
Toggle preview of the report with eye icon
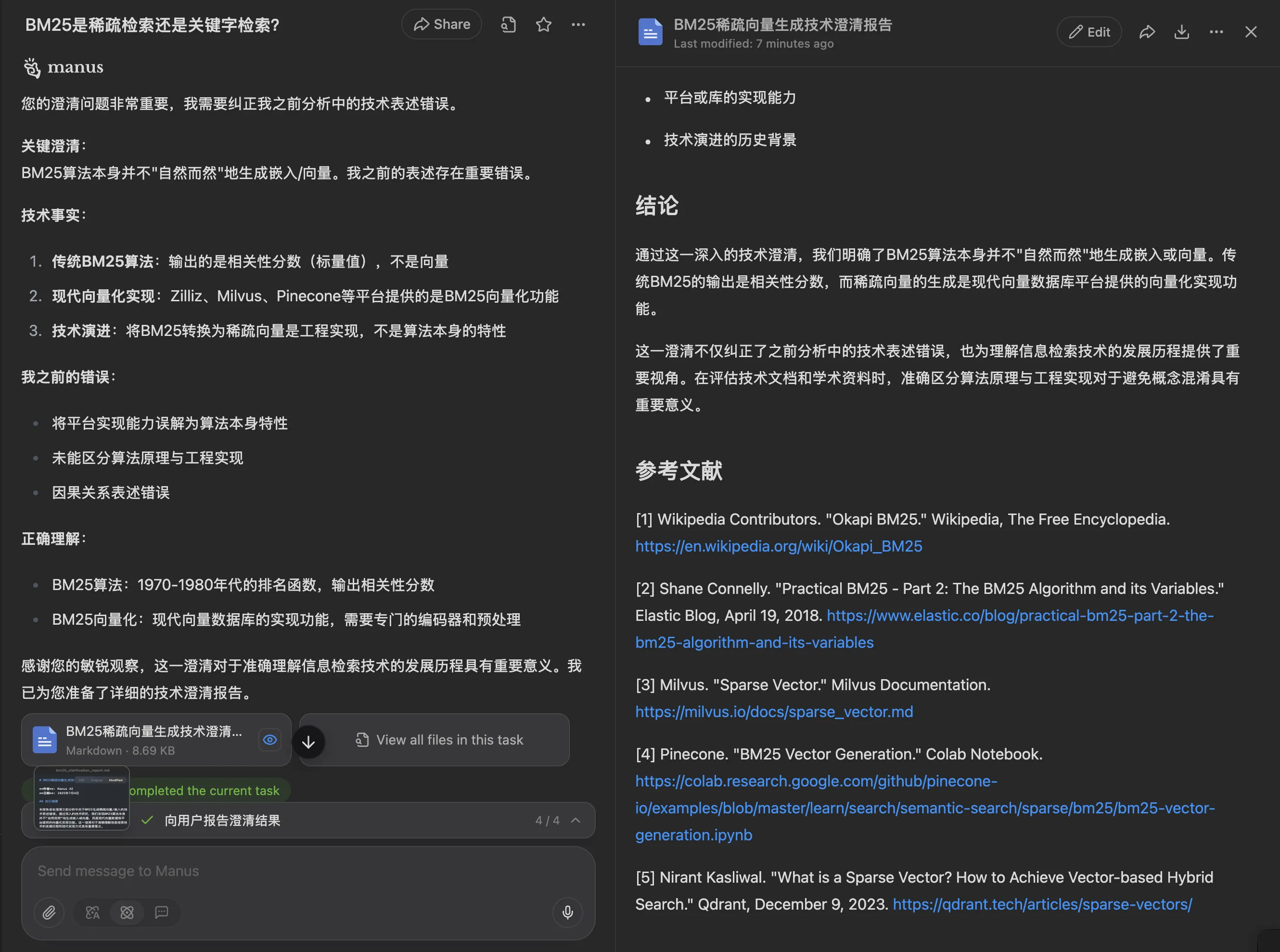(x=269, y=739)
